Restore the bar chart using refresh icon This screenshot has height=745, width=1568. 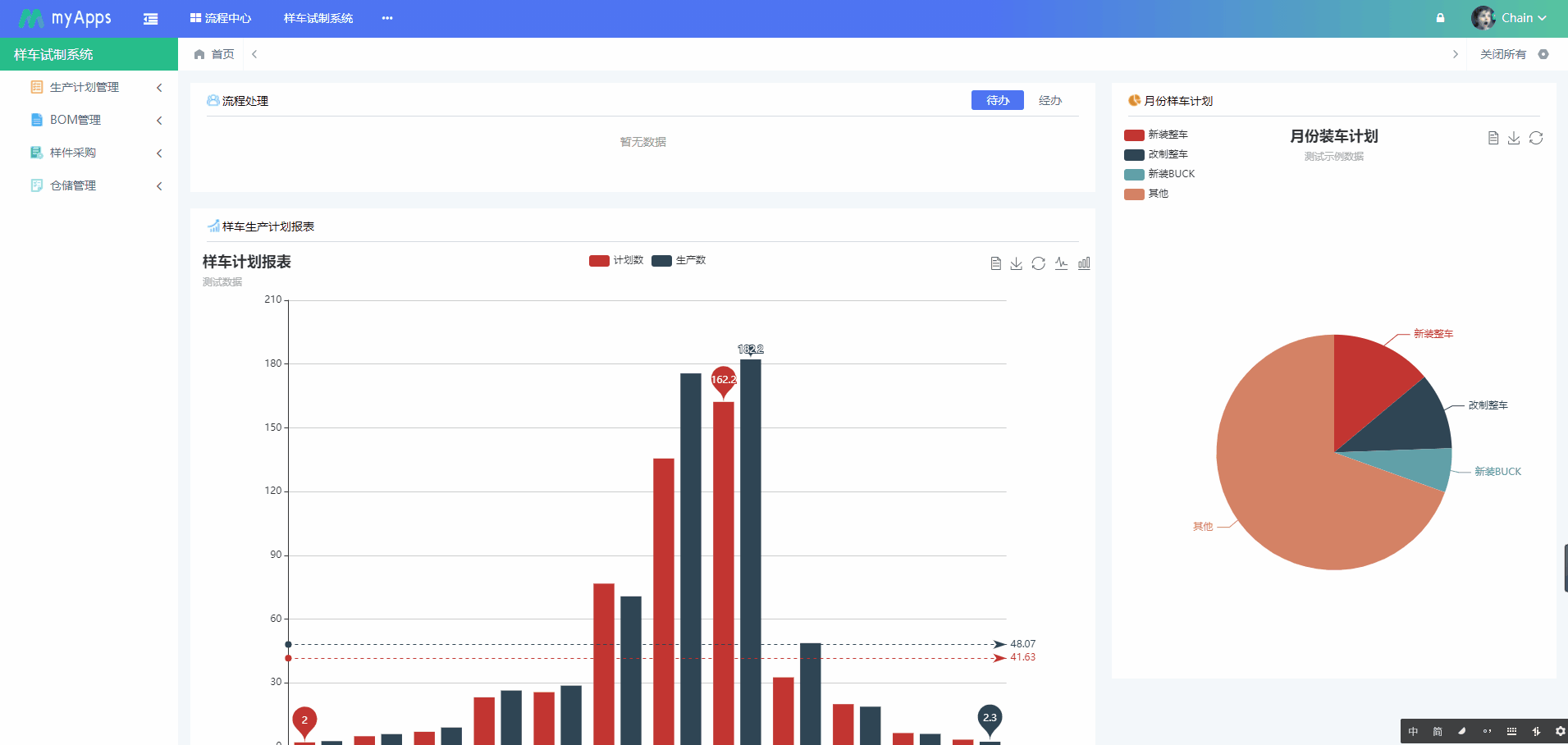(x=1039, y=263)
